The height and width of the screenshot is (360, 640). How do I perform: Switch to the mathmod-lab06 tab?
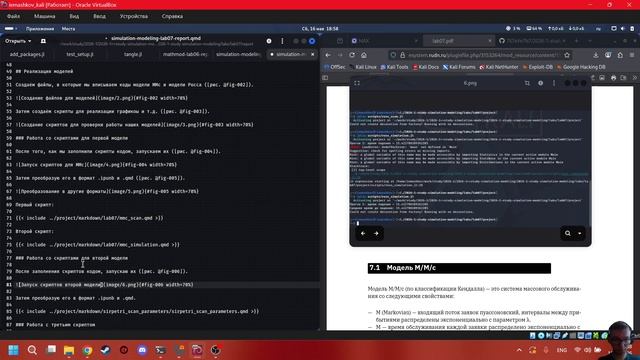(x=185, y=54)
